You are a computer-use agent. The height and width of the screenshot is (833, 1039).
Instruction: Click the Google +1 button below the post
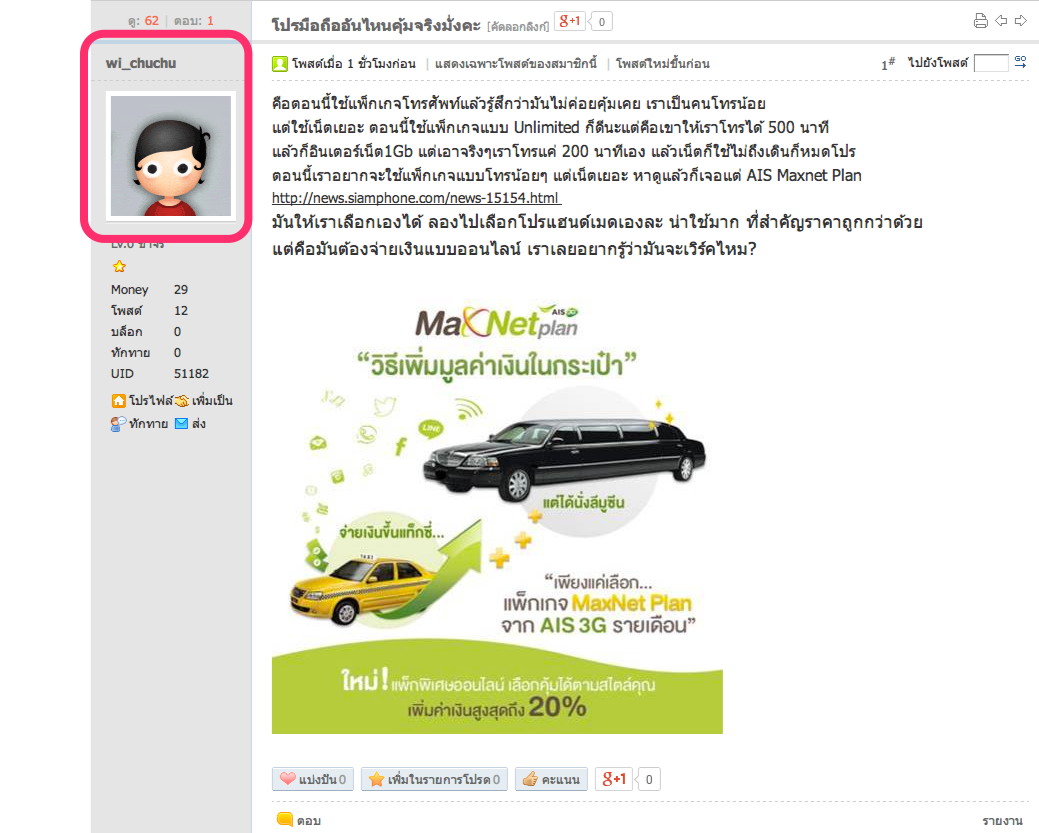click(x=614, y=779)
